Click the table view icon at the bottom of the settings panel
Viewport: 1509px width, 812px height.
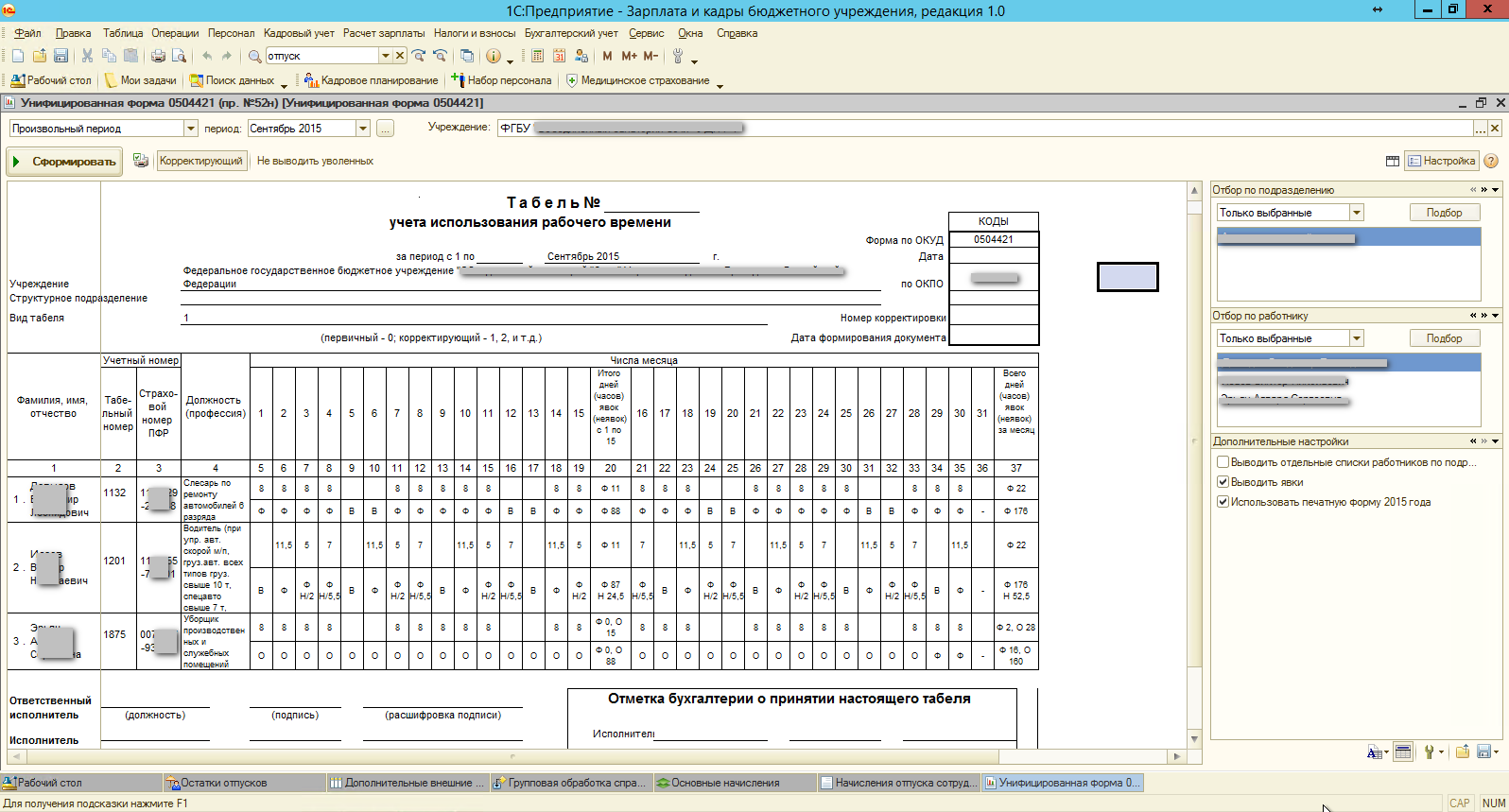coord(1403,752)
